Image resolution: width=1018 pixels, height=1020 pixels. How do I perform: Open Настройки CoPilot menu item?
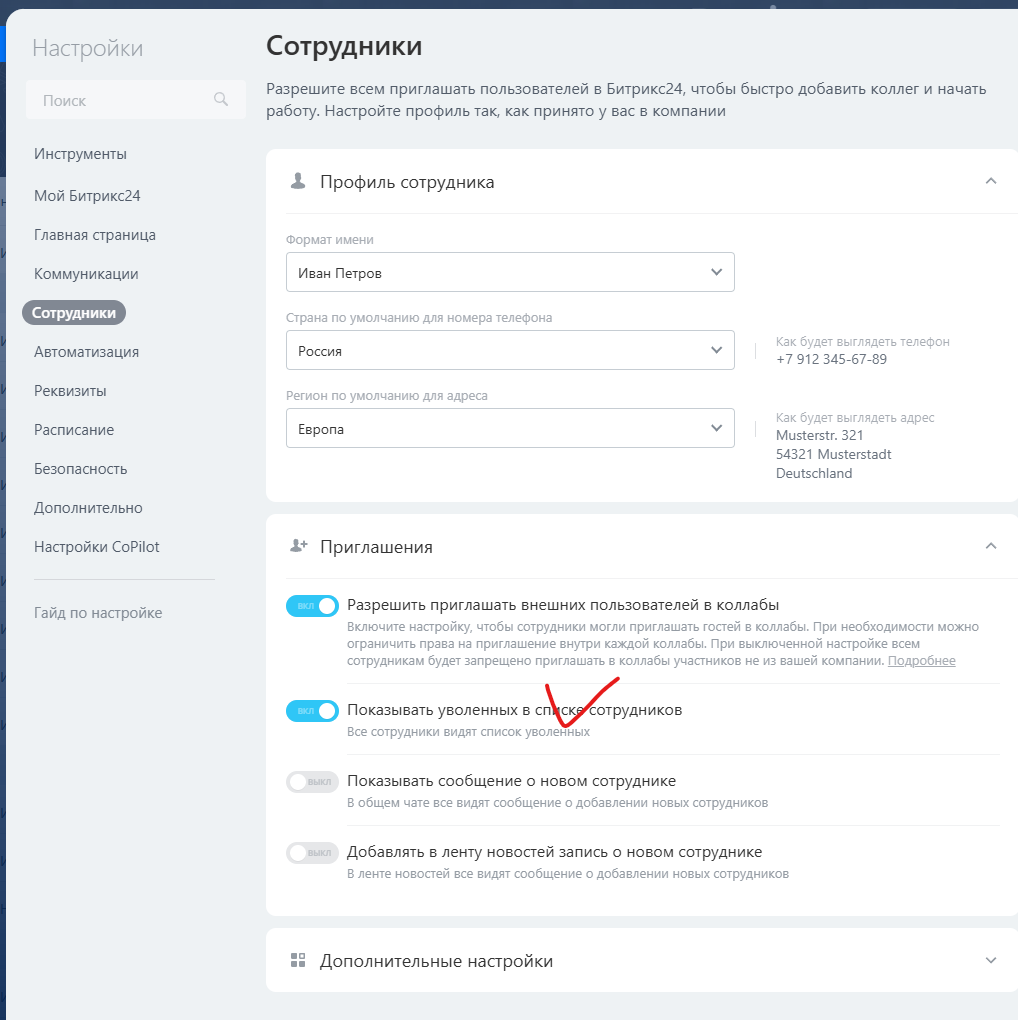pyautogui.click(x=96, y=547)
